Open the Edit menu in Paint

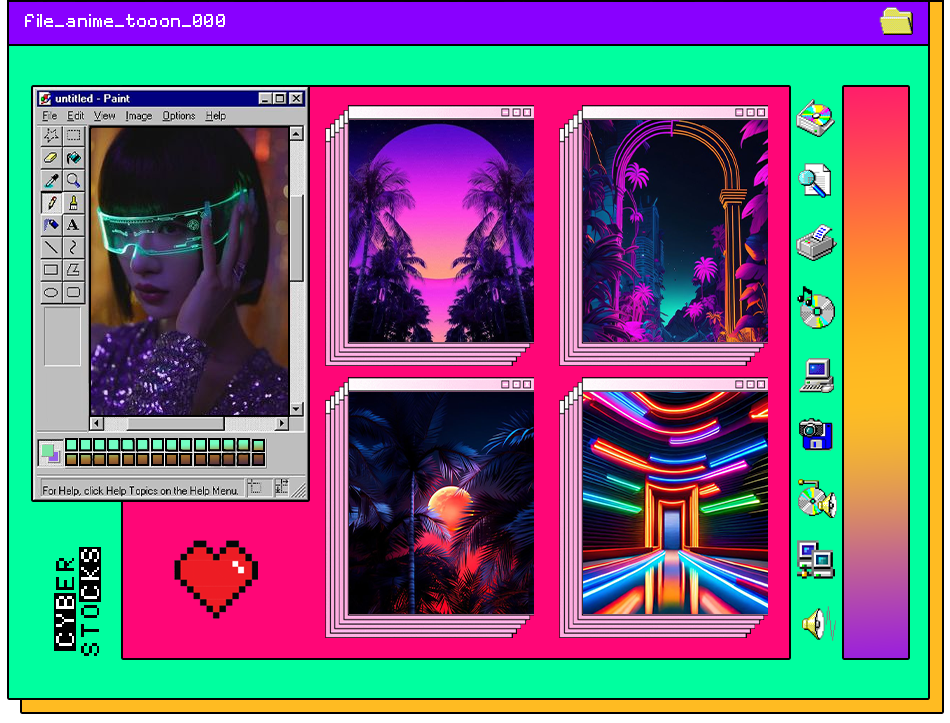coord(76,116)
